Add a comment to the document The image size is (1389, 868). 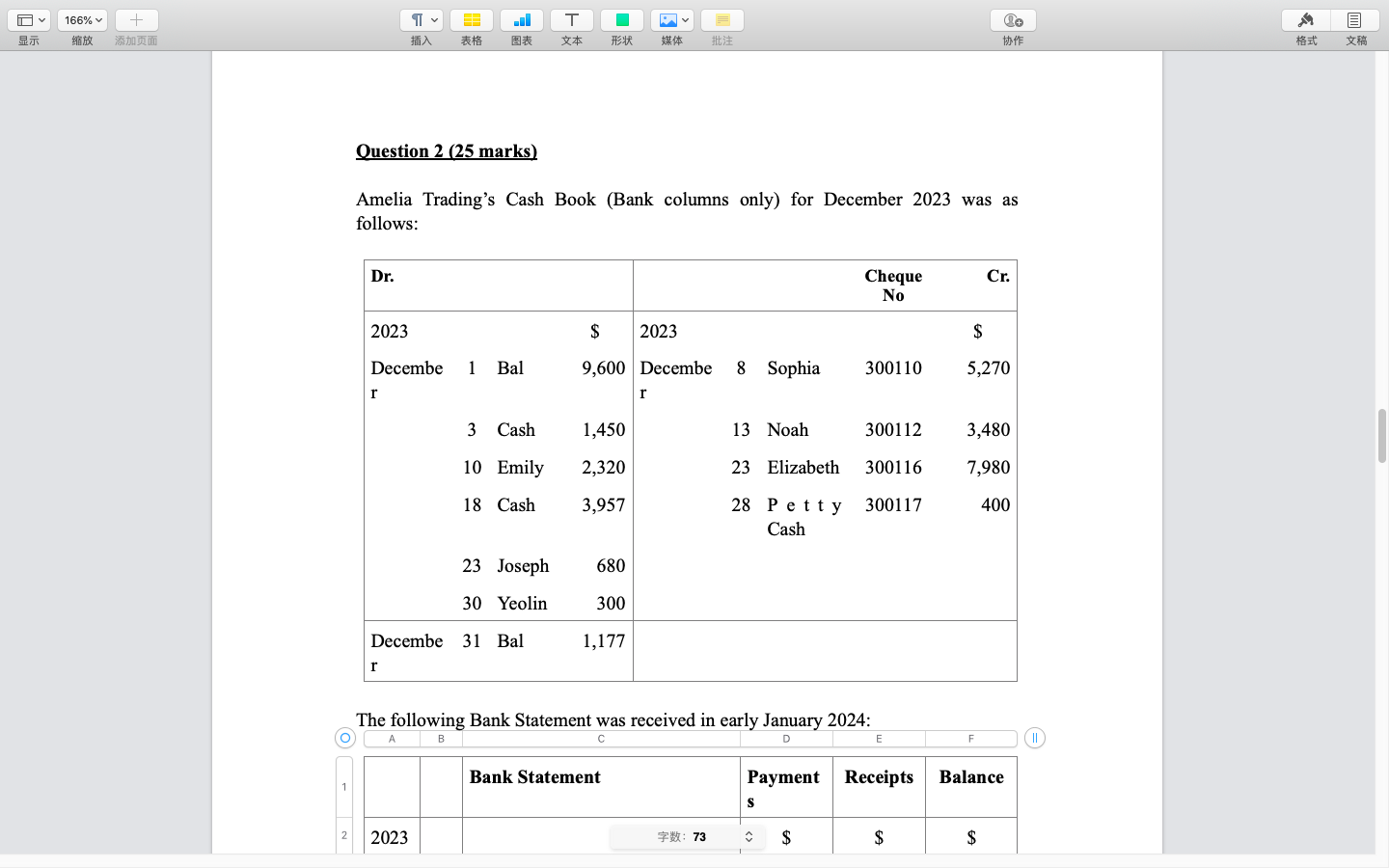(x=722, y=19)
